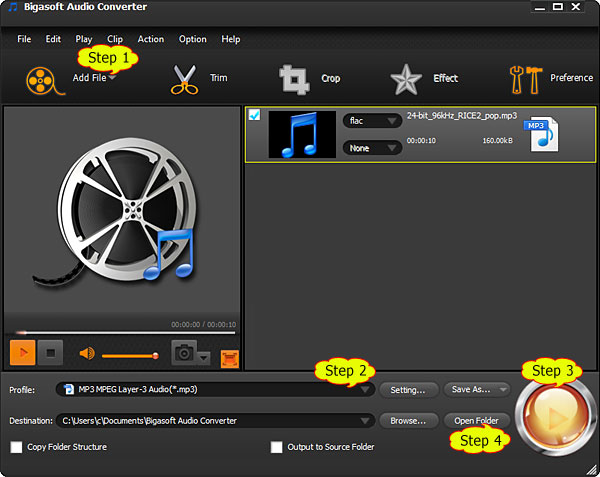Click the MP3 output format file icon

click(541, 135)
